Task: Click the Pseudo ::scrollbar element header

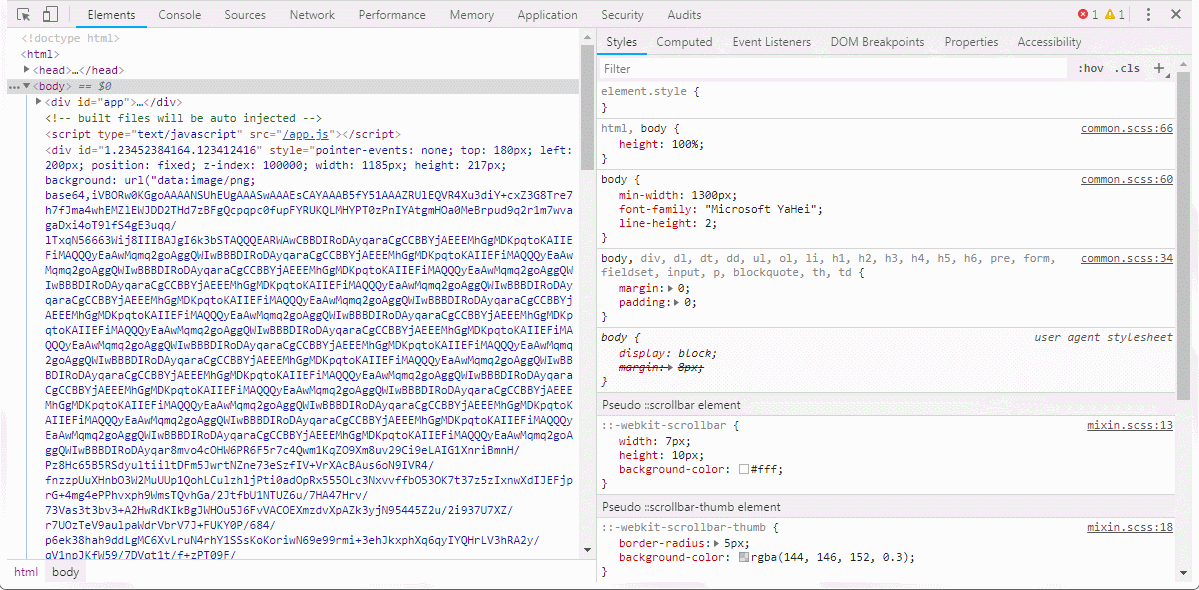Action: click(x=885, y=404)
